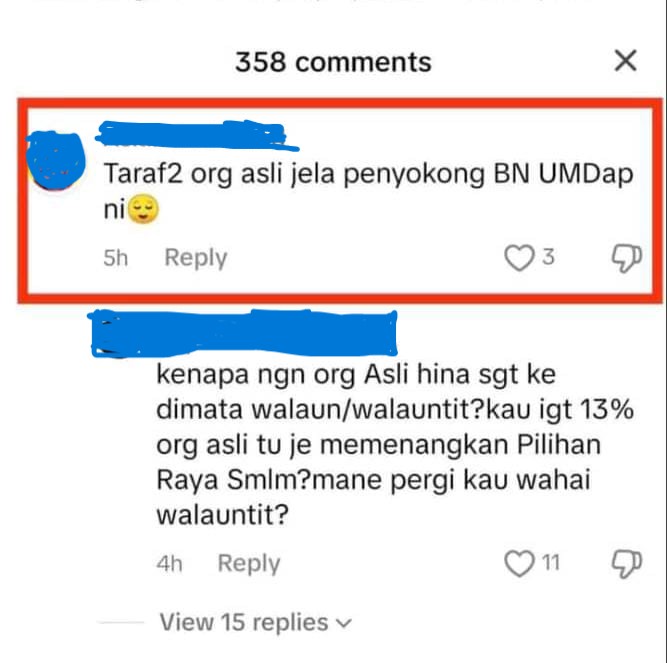Open the first commenter's blurred profile picture
The image size is (667, 663).
[56, 161]
